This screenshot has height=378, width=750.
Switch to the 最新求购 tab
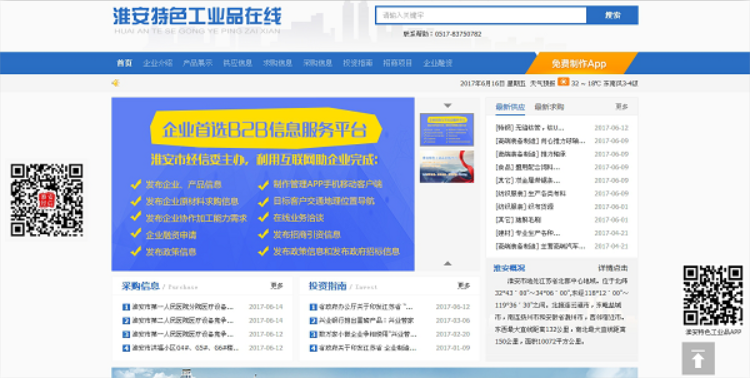pyautogui.click(x=549, y=107)
